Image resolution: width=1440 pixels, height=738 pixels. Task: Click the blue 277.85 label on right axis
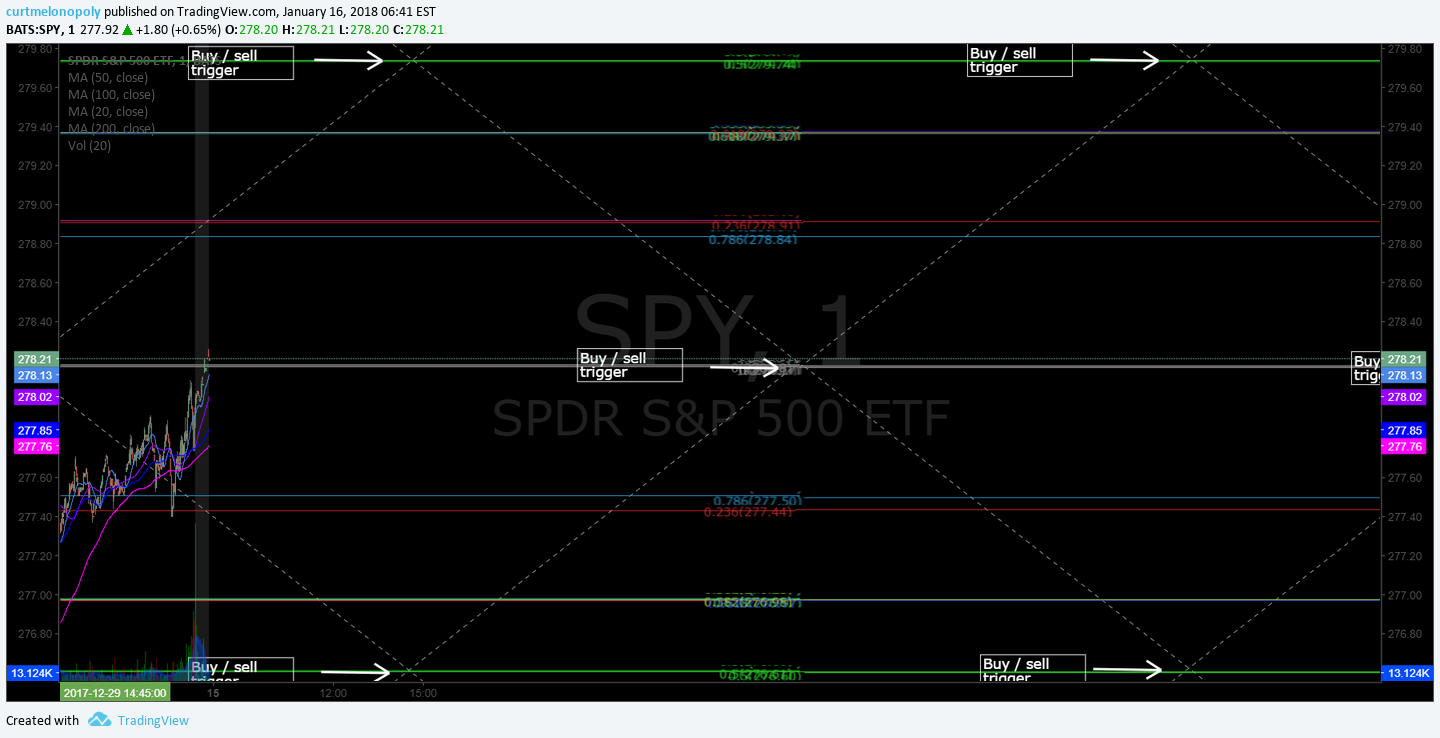tap(1406, 430)
